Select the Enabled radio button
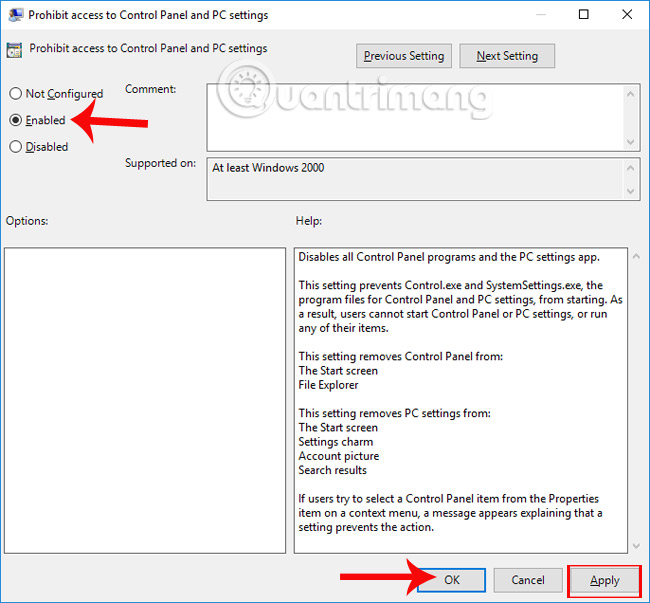Image resolution: width=650 pixels, height=603 pixels. 16,120
